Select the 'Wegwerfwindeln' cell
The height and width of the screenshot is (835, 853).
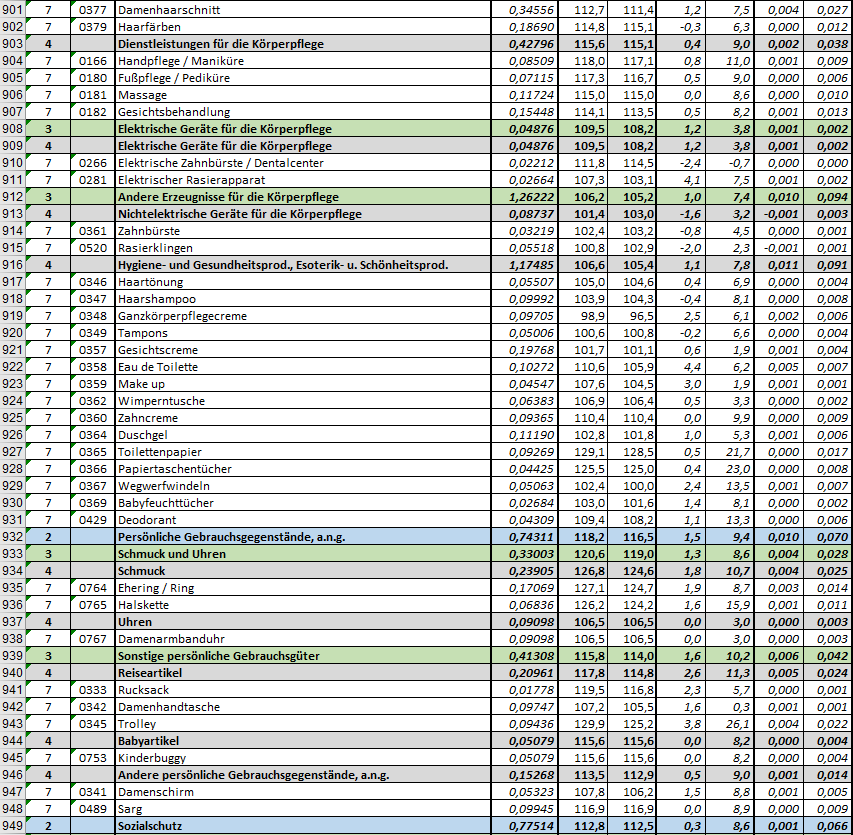pos(164,486)
